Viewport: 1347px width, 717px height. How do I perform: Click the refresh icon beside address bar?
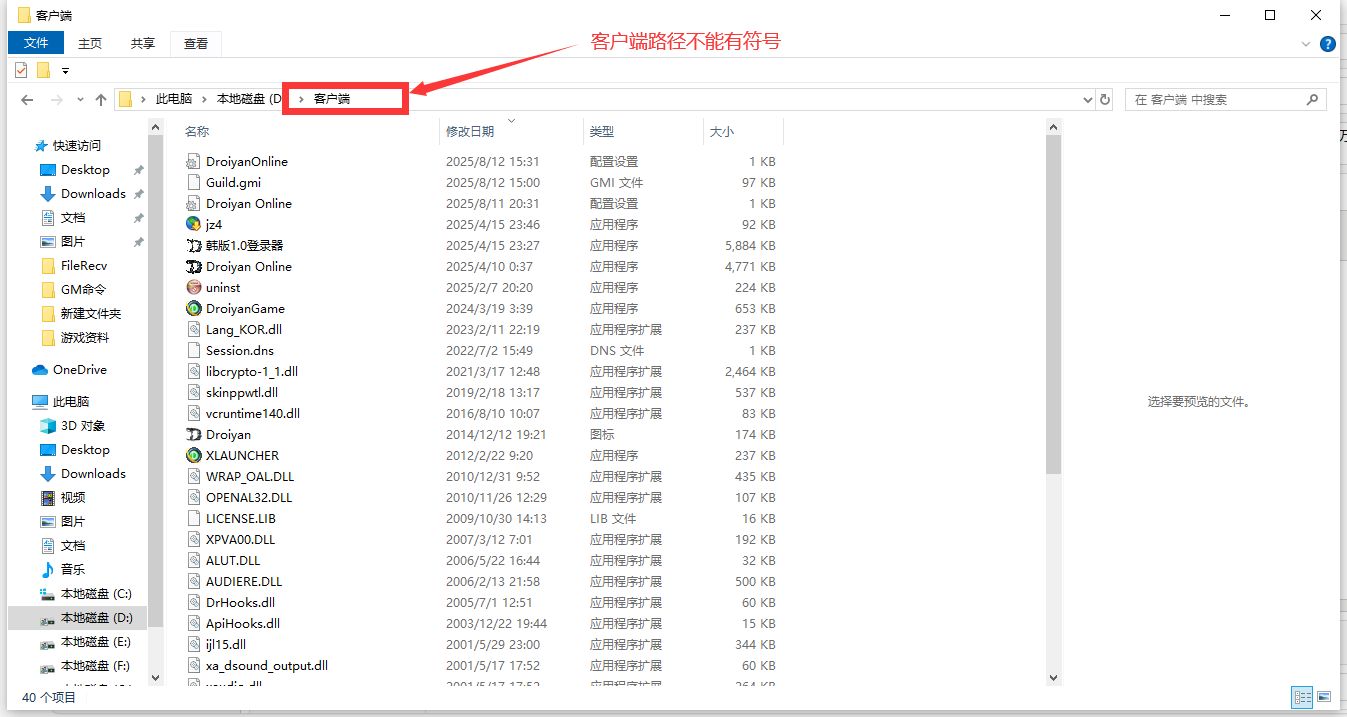pyautogui.click(x=1105, y=99)
